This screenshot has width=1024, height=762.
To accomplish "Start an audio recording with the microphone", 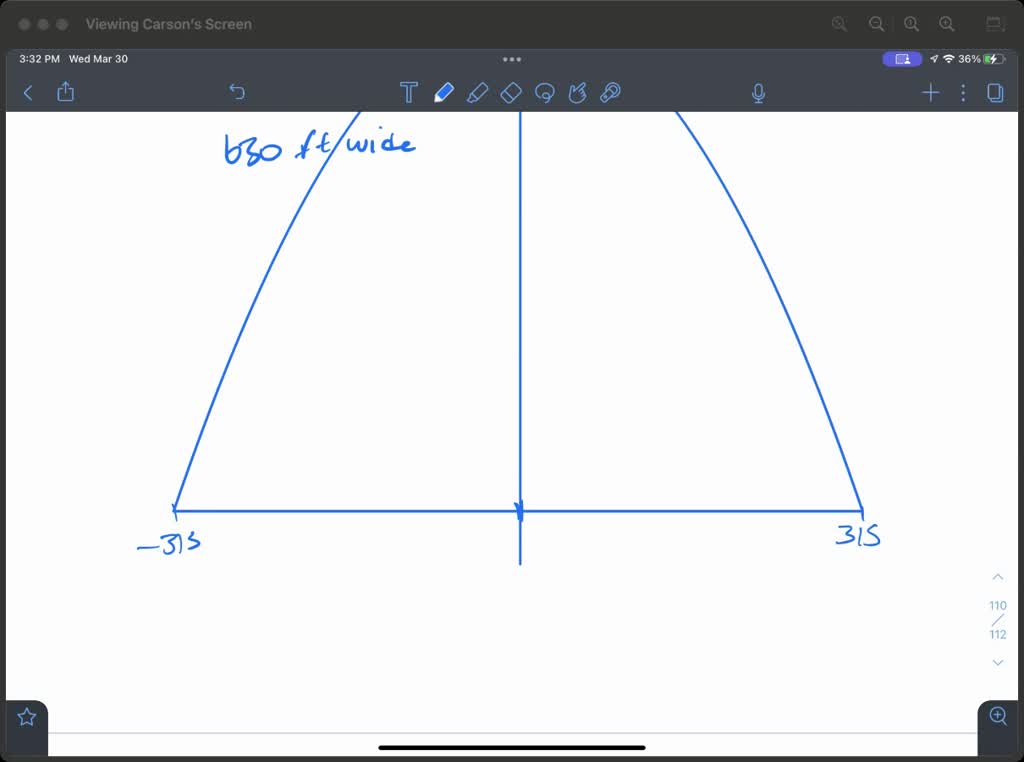I will point(759,92).
